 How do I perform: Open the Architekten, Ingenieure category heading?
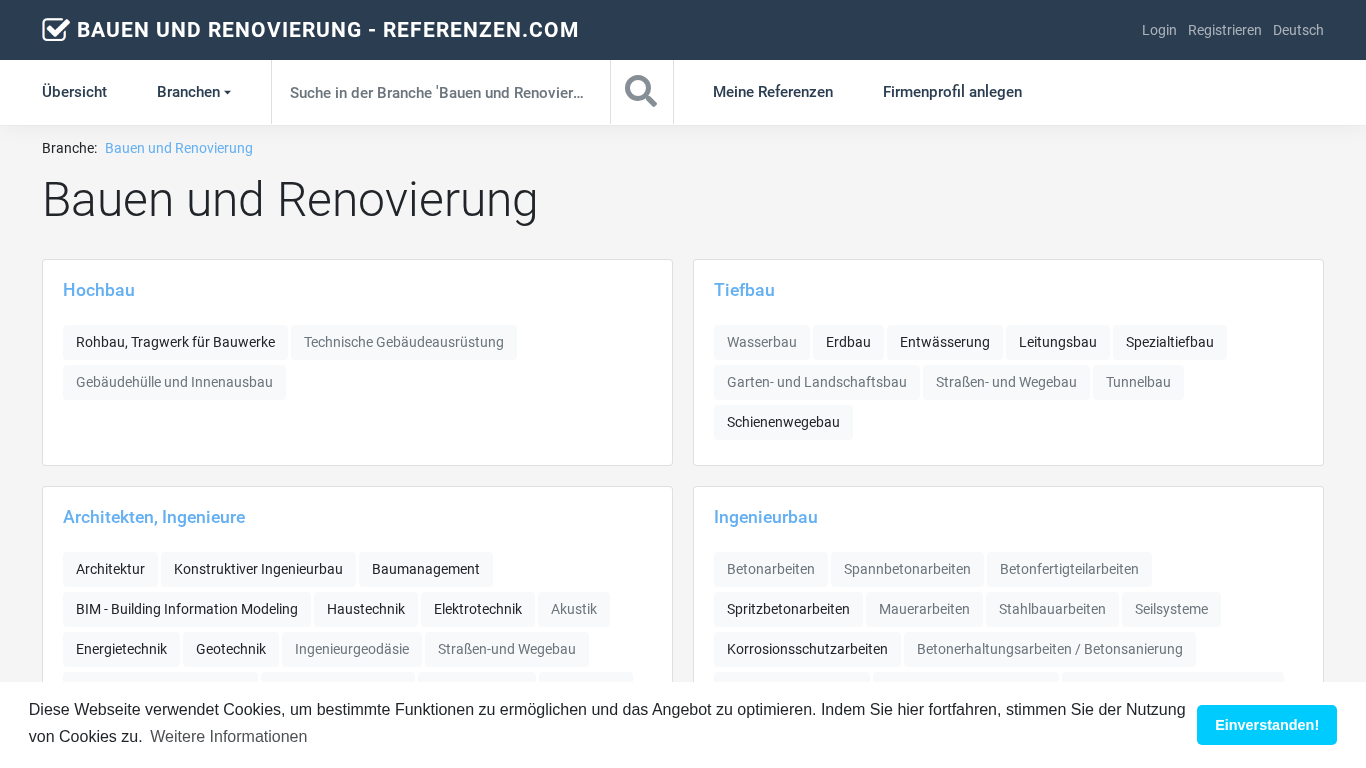pyautogui.click(x=154, y=517)
